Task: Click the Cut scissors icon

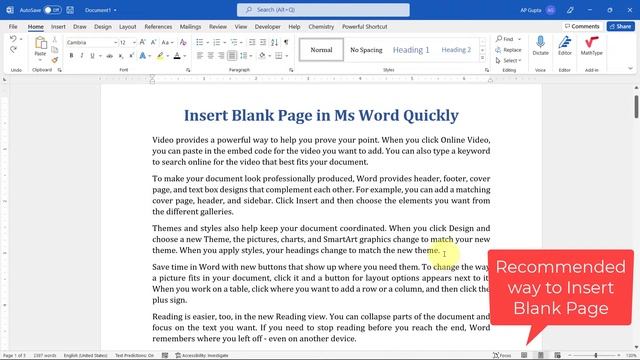Action: pos(55,40)
